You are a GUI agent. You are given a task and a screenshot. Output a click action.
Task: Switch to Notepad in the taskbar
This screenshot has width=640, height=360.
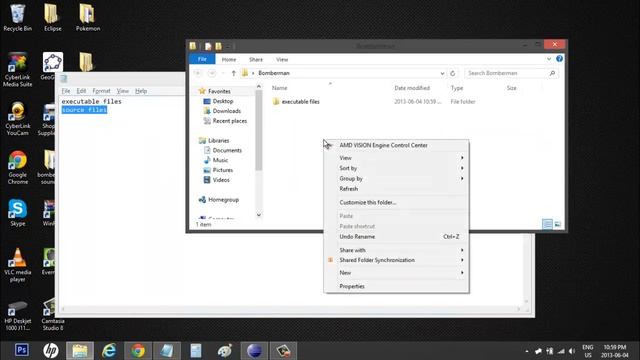(x=167, y=350)
